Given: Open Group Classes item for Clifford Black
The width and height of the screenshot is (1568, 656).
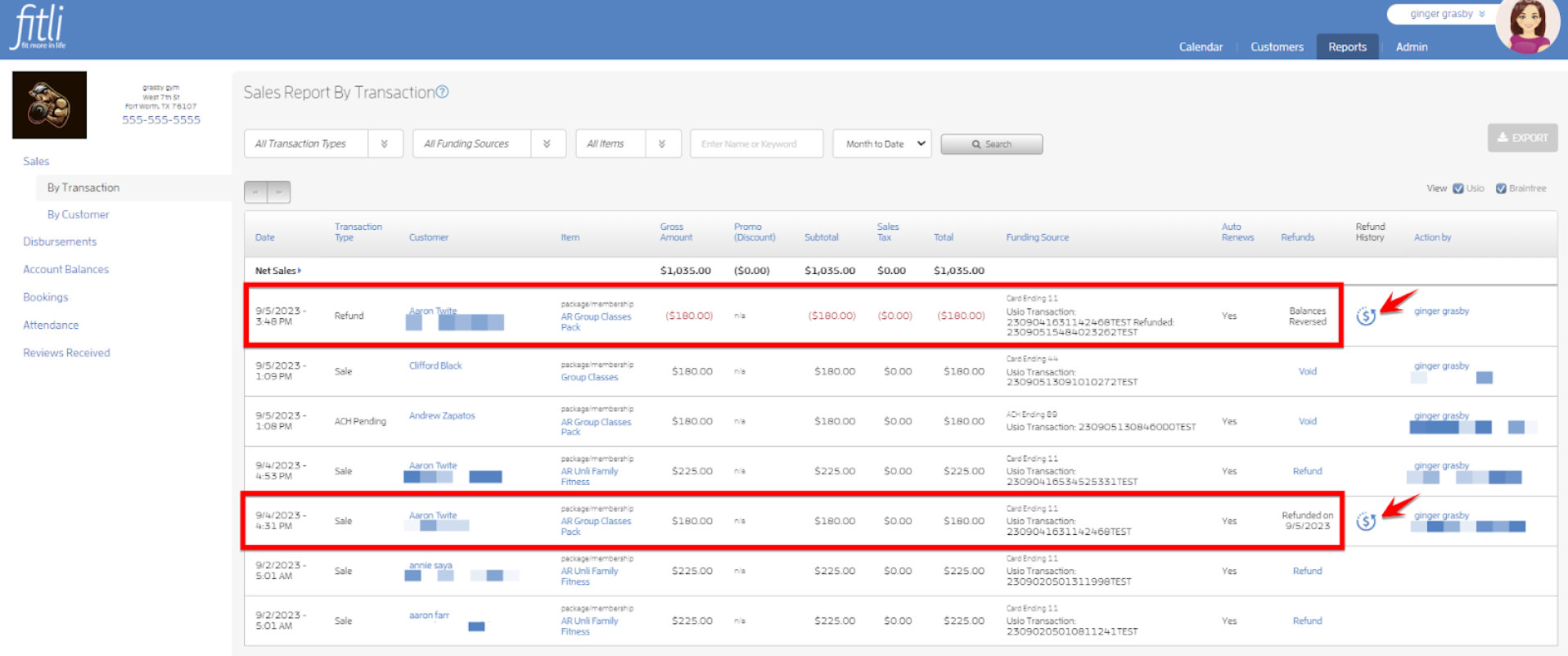Looking at the screenshot, I should tap(589, 377).
